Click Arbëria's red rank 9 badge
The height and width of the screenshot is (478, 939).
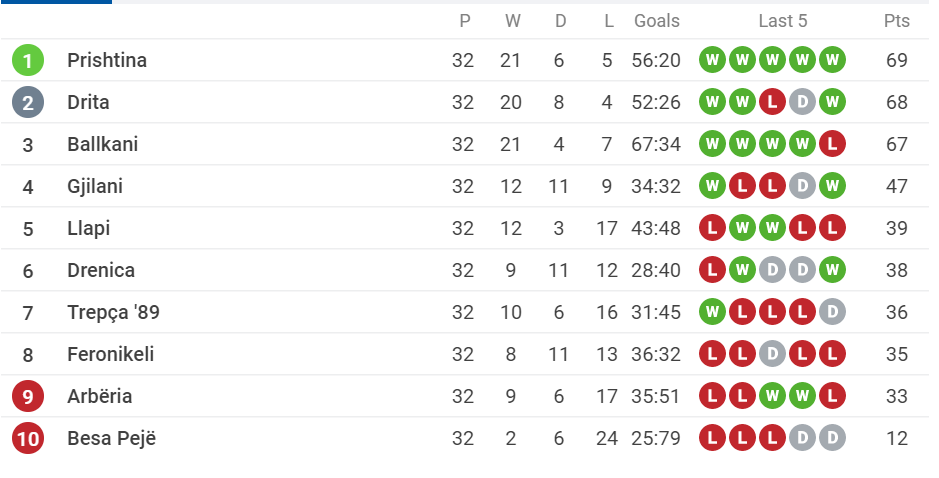pyautogui.click(x=28, y=396)
